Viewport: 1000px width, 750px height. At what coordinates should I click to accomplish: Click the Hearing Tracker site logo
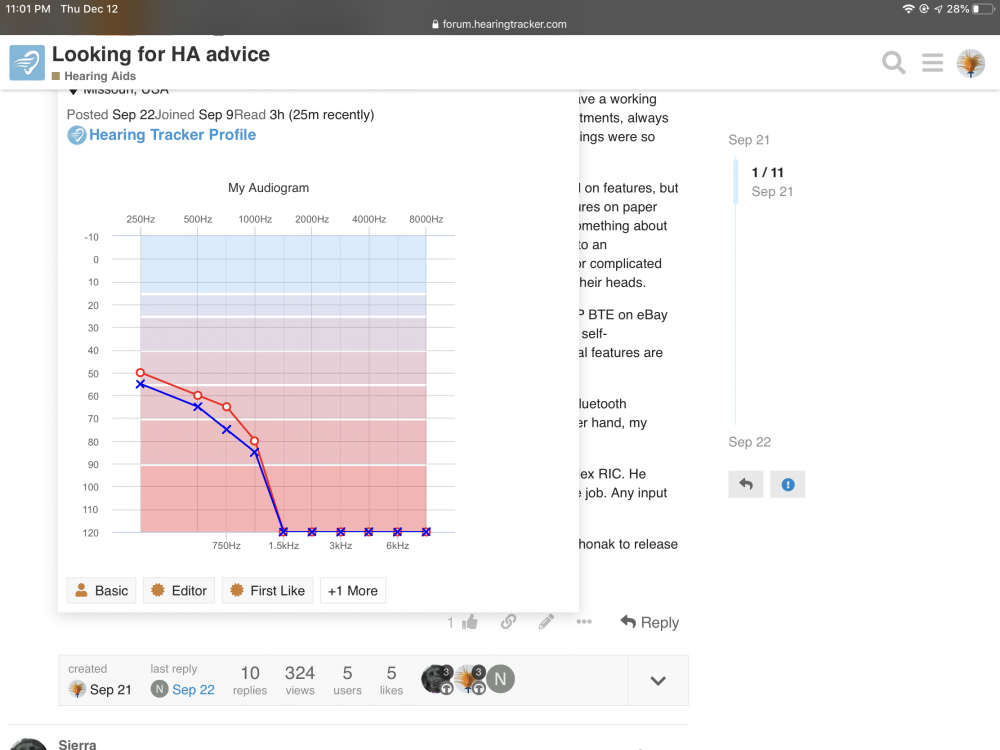(x=27, y=62)
